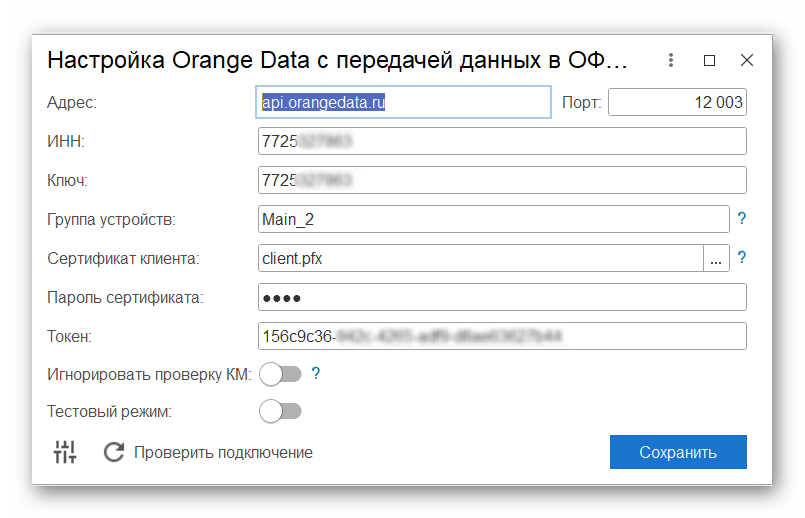Click the Адрес label

72,102
